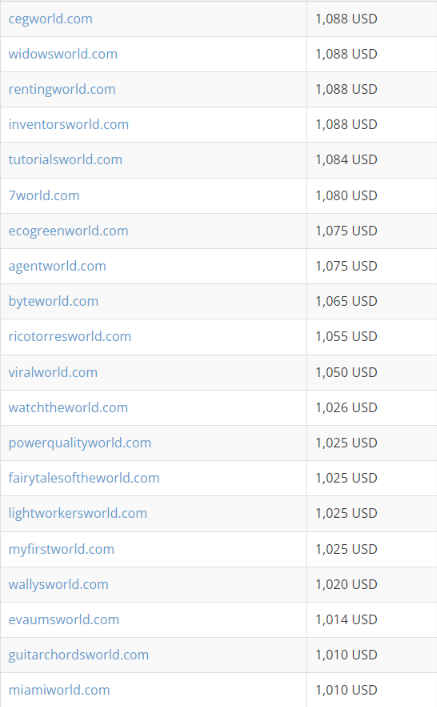Select viralworld.com domain link

pyautogui.click(x=53, y=372)
